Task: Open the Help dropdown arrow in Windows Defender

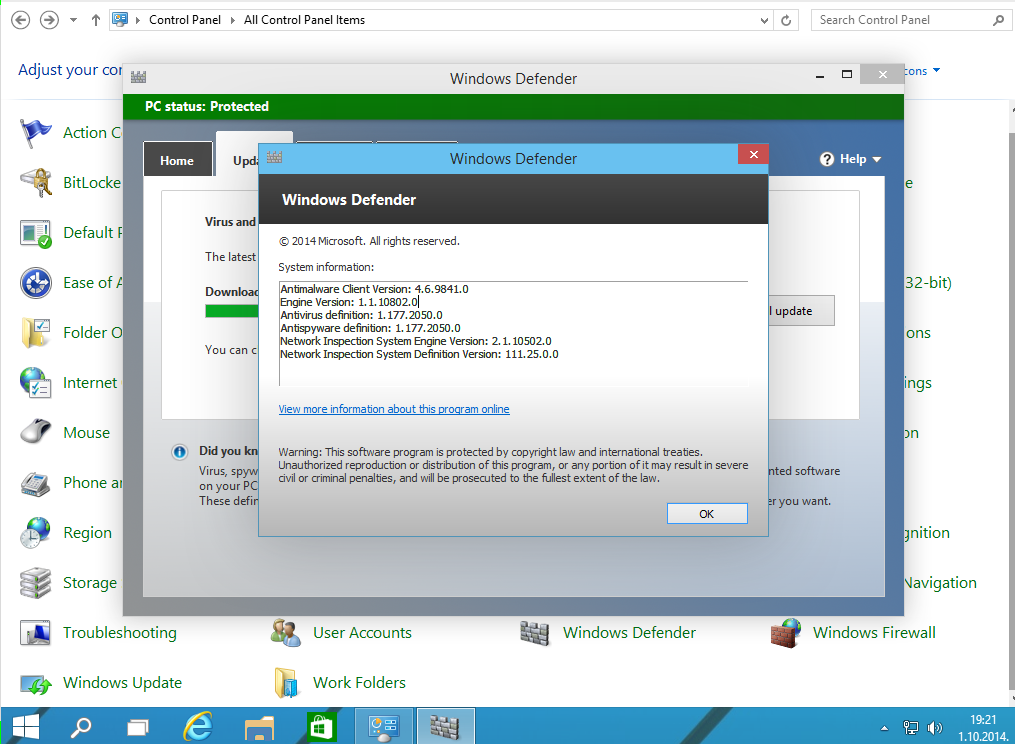Action: (876, 159)
